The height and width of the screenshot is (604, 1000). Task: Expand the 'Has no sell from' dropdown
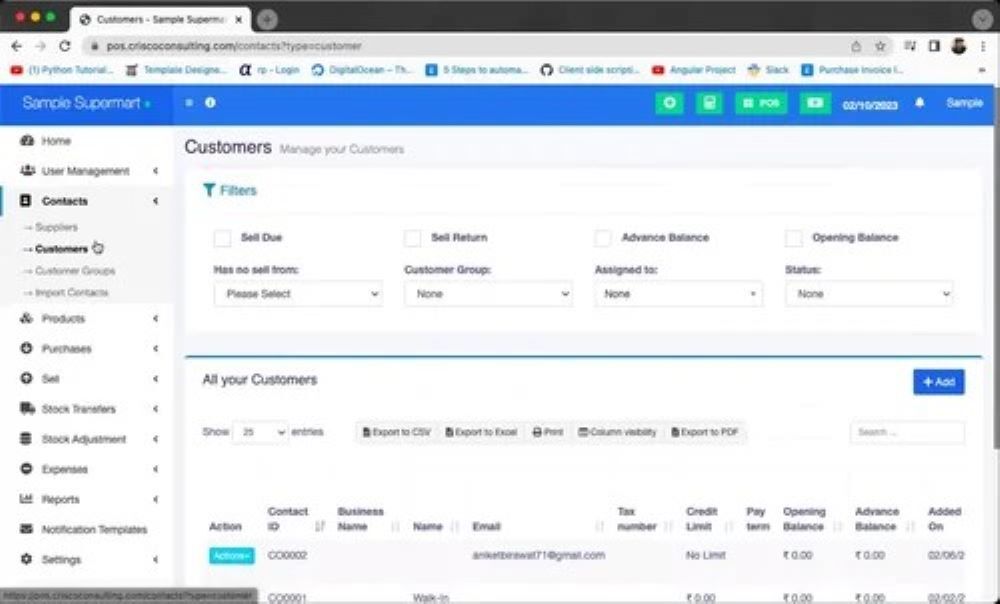click(x=297, y=294)
